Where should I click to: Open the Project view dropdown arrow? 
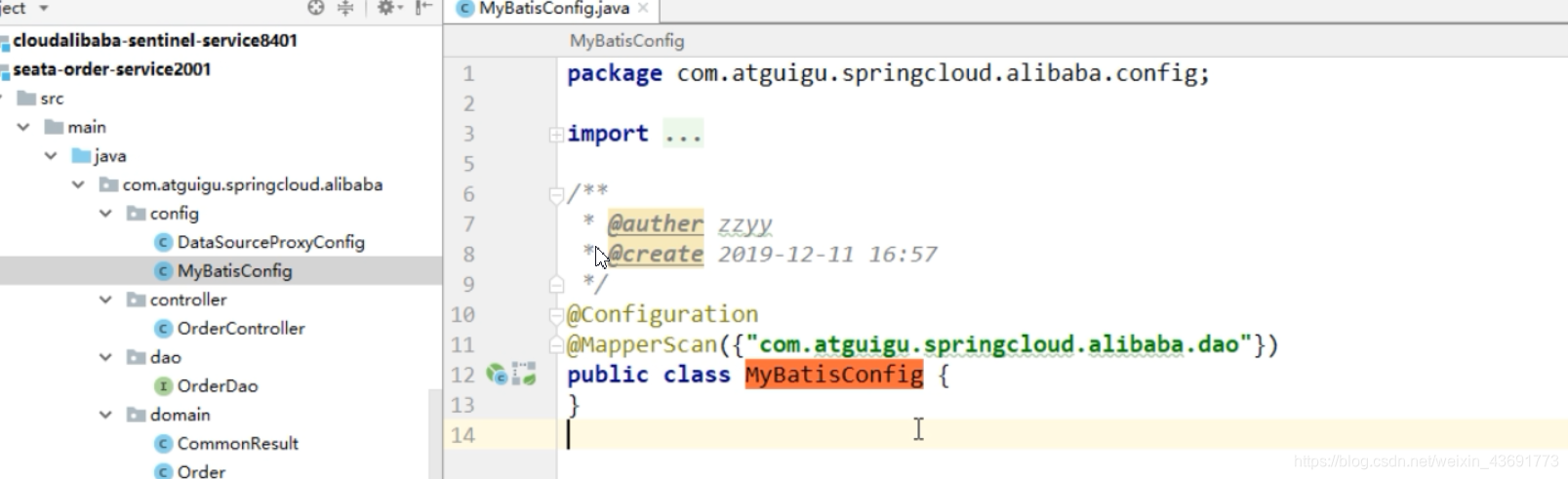[x=43, y=8]
